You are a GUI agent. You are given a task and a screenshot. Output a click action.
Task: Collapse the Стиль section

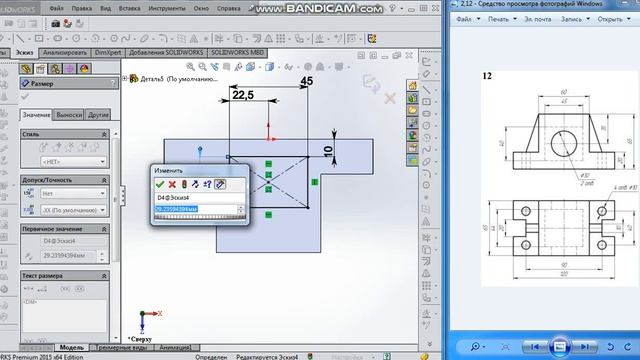[104, 134]
